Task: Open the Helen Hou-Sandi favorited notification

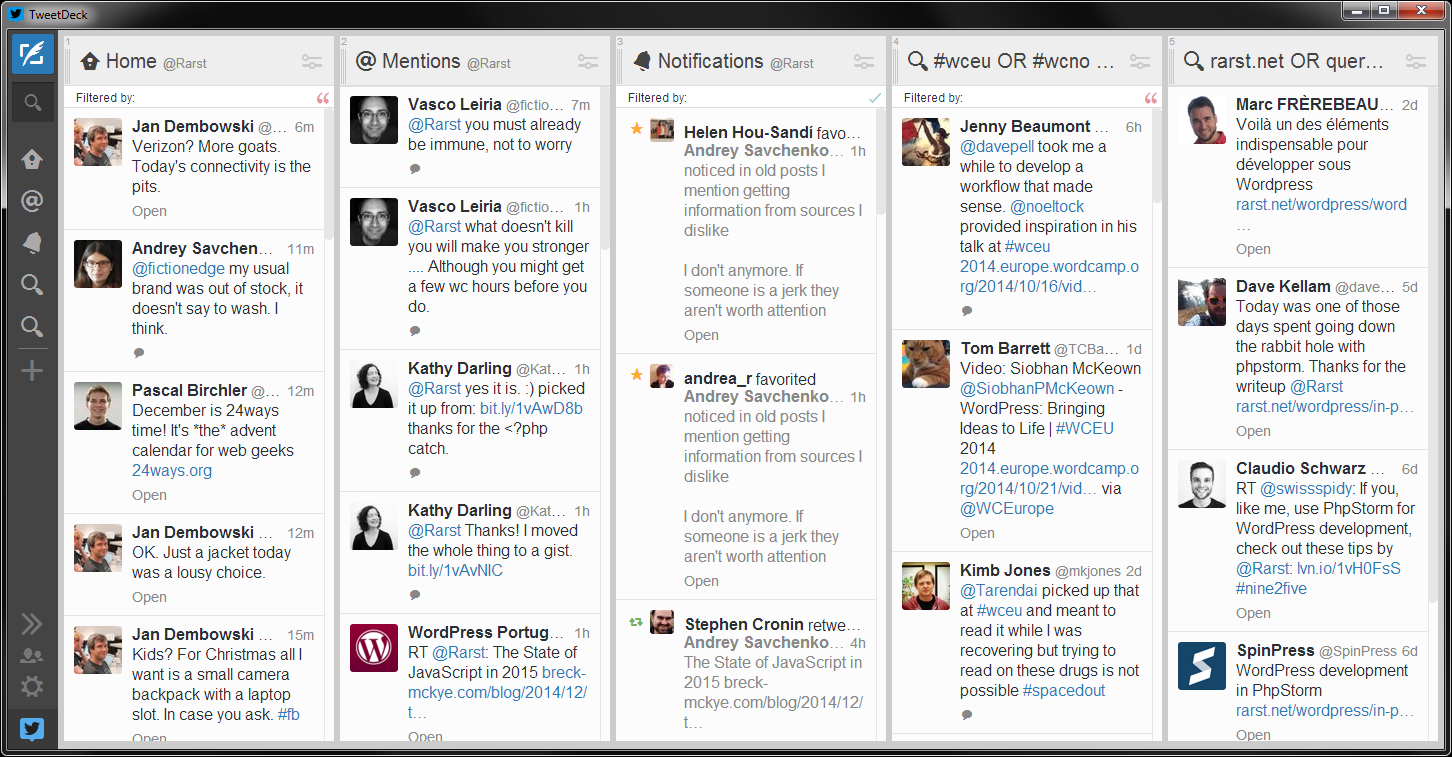Action: click(x=701, y=335)
